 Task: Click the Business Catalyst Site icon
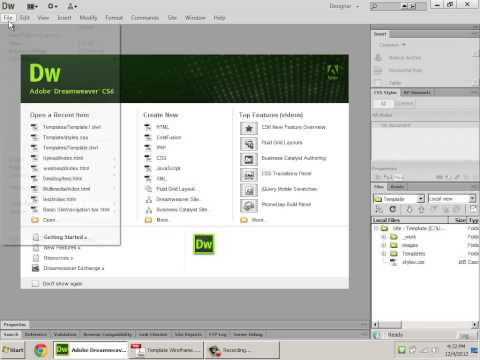(148, 210)
